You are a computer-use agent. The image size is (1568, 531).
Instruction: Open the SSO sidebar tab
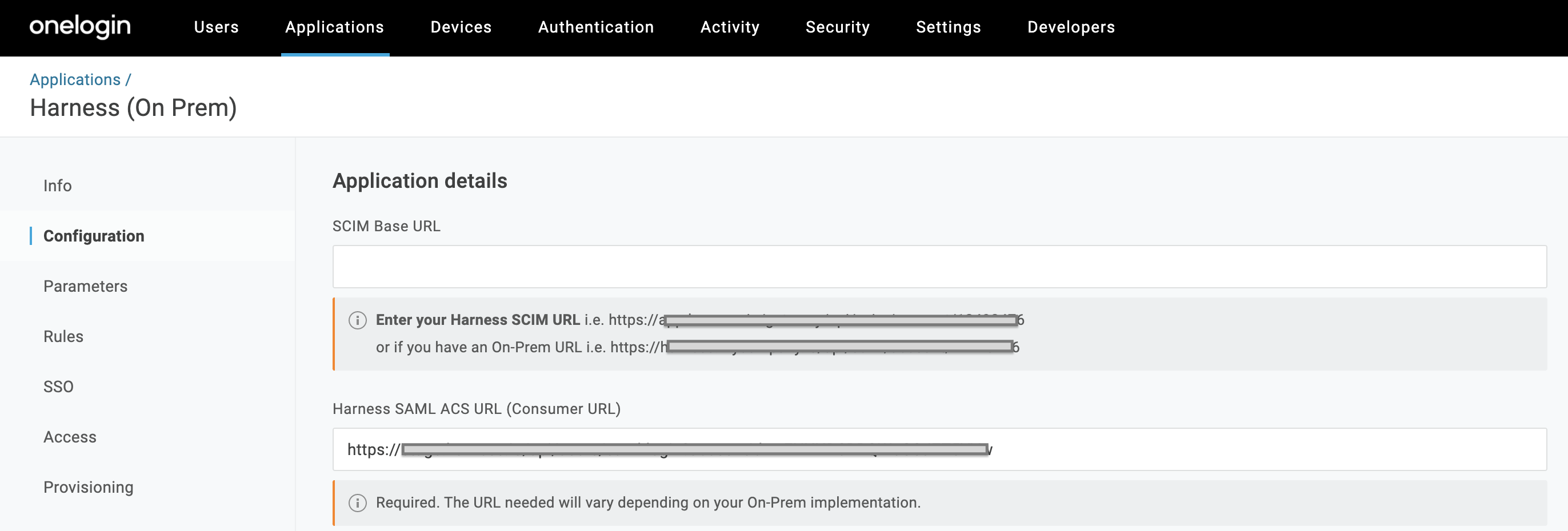[58, 387]
